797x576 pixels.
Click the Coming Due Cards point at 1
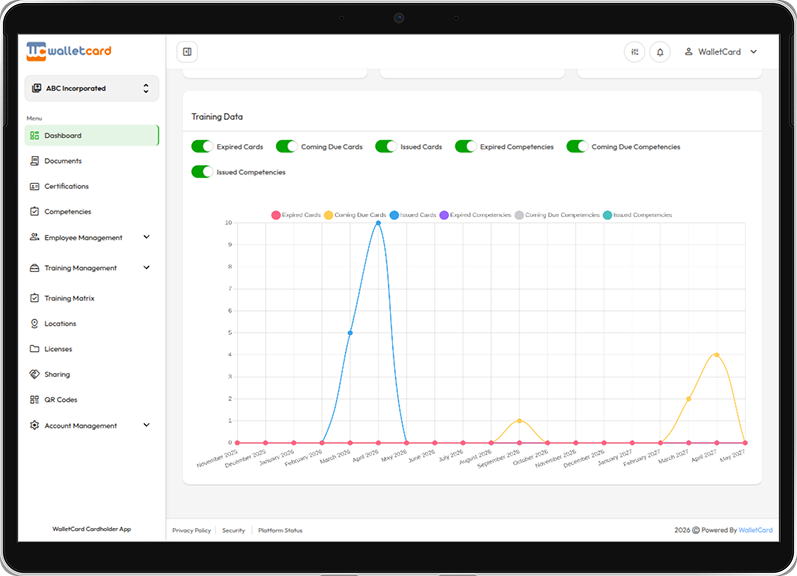click(519, 421)
